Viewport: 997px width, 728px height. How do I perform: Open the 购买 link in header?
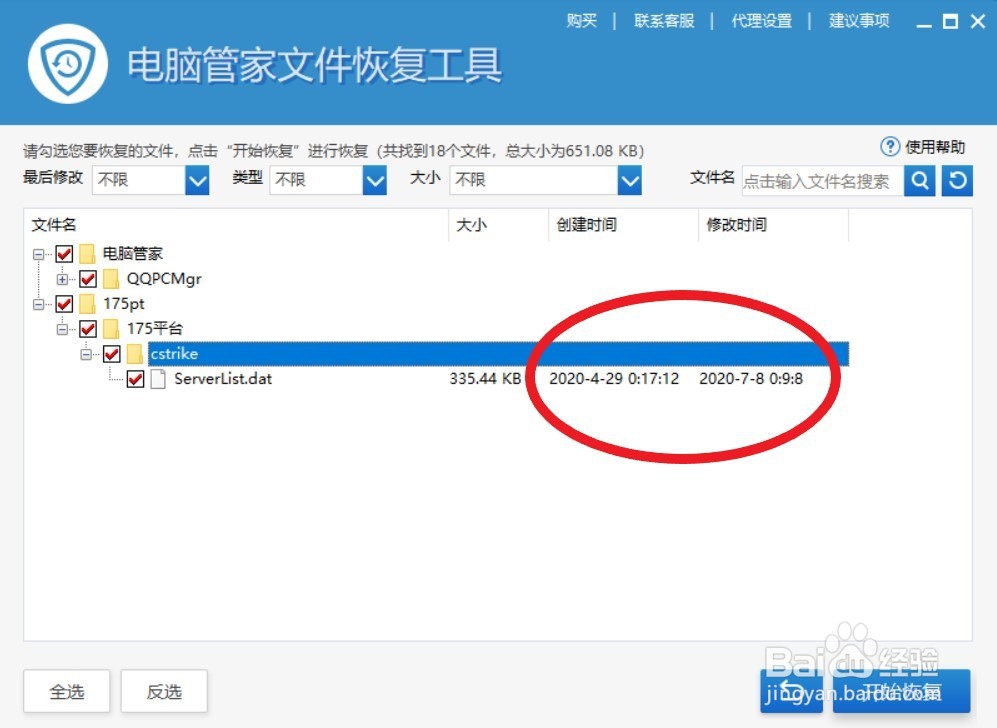pos(582,21)
